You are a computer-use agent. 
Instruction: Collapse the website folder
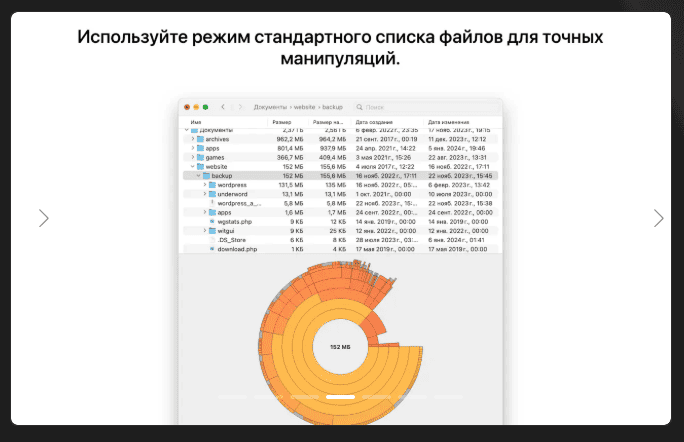193,167
